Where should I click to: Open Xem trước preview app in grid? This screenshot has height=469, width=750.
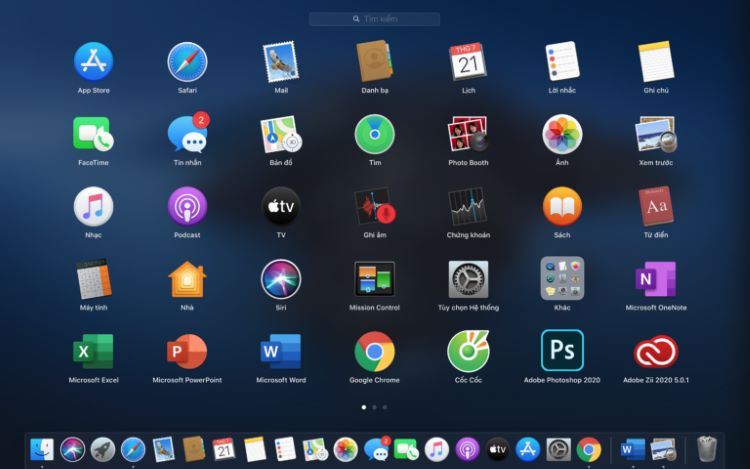pyautogui.click(x=656, y=134)
